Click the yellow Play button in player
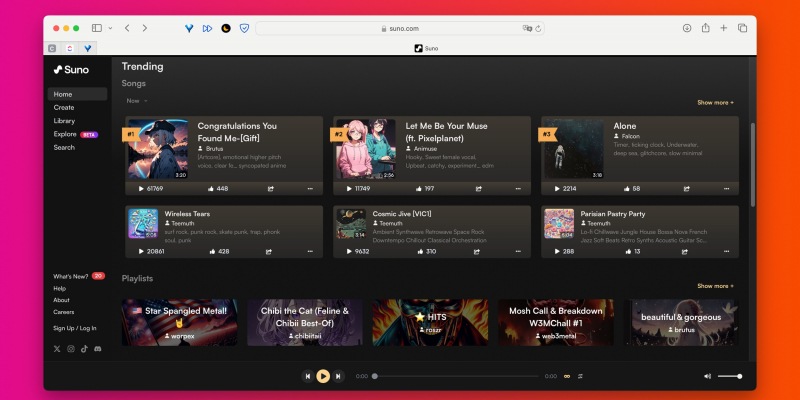The height and width of the screenshot is (400, 800). pos(323,377)
